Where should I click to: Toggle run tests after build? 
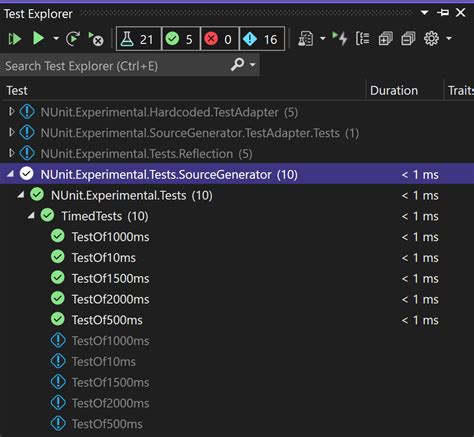[340, 39]
